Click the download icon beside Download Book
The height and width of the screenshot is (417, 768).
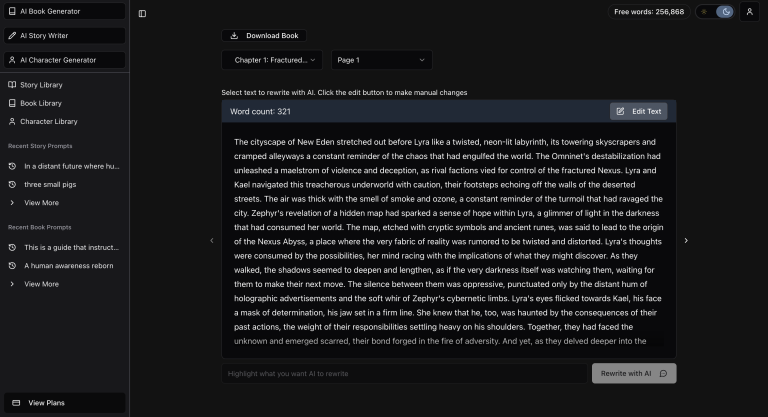[234, 35]
